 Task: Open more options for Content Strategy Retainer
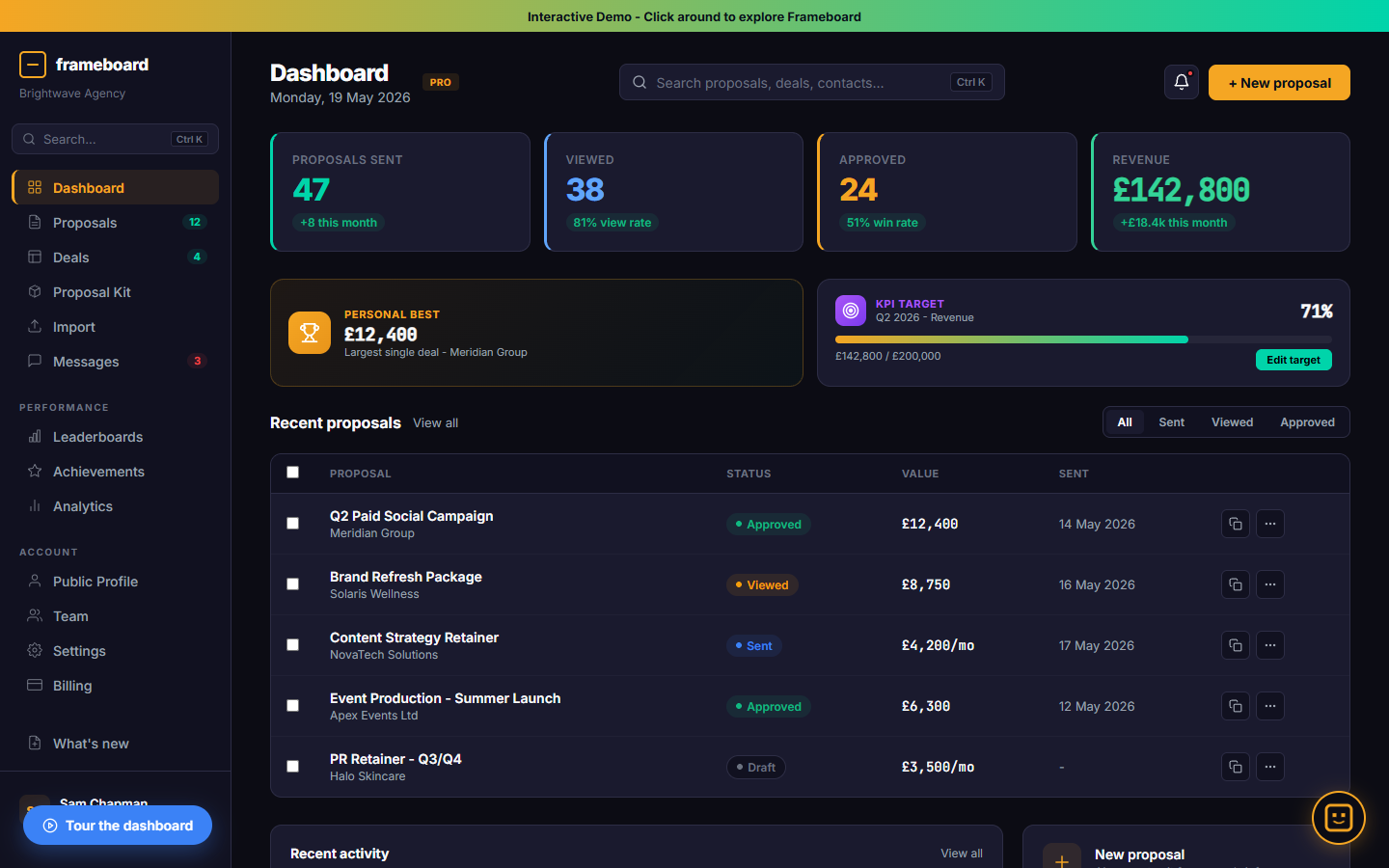coord(1270,645)
